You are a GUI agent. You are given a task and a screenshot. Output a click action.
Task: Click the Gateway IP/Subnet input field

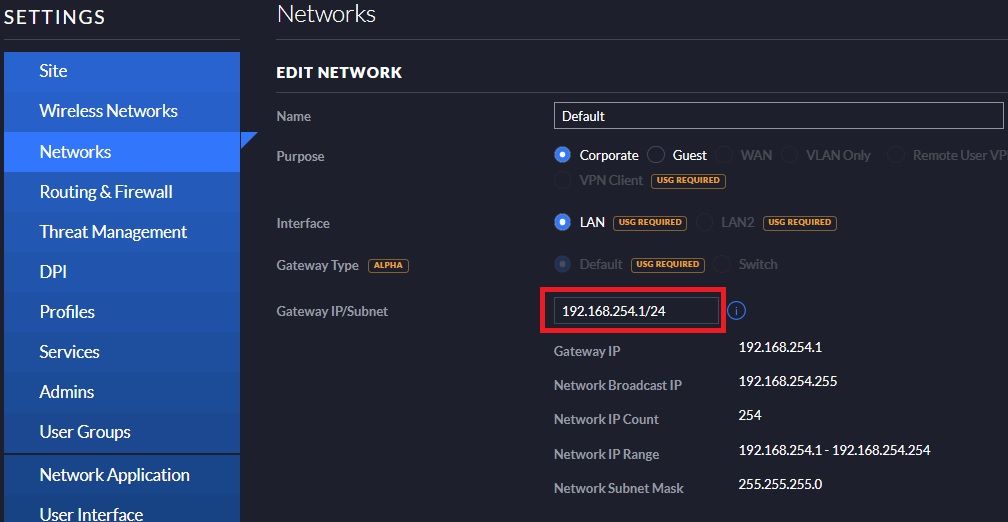(x=636, y=311)
